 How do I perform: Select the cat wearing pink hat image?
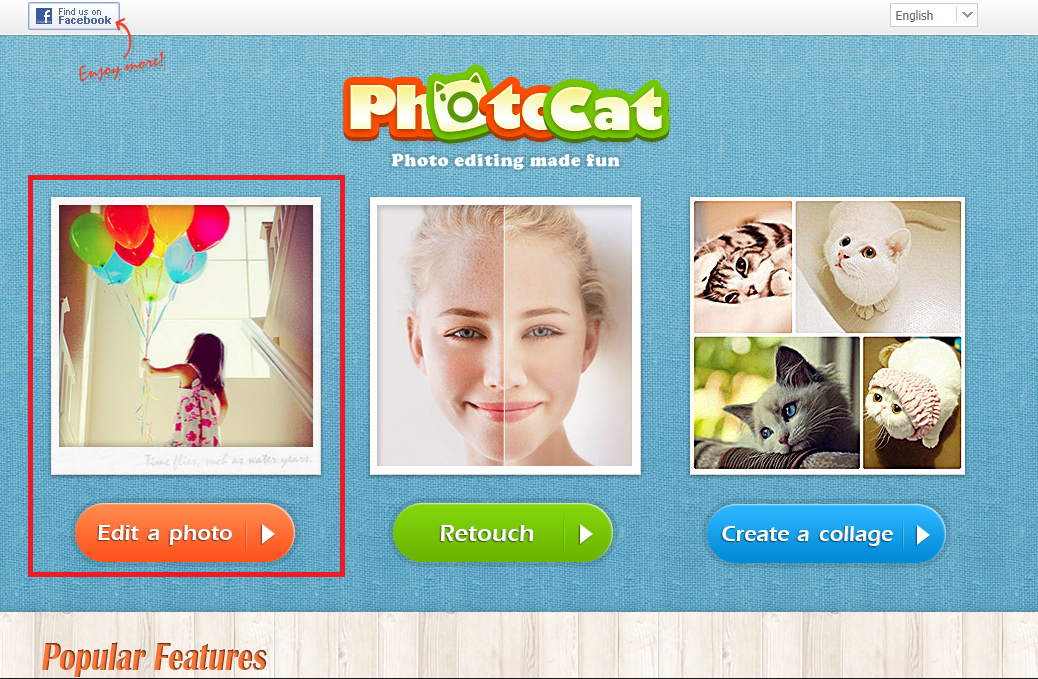tap(912, 402)
